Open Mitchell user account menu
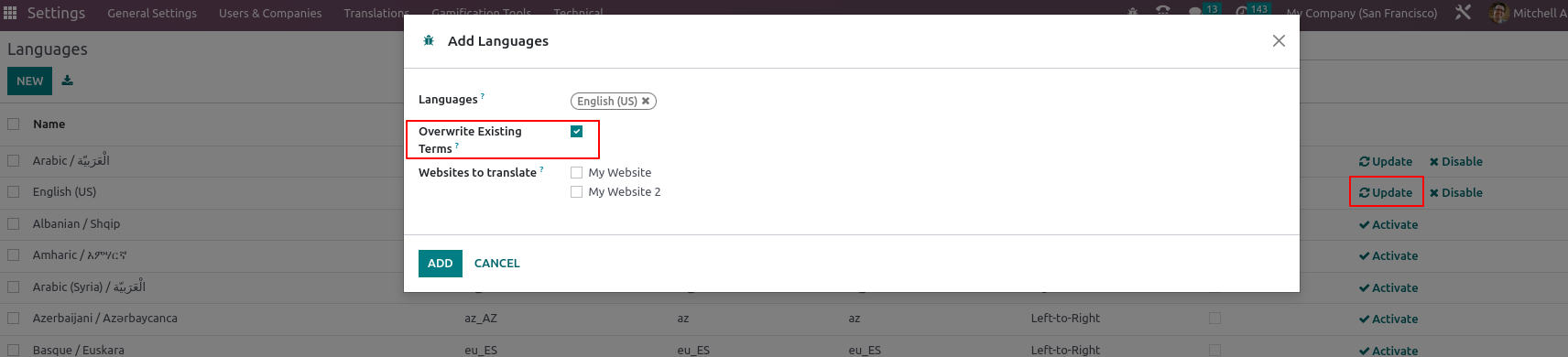Viewport: 1568px width, 357px height. click(1528, 13)
